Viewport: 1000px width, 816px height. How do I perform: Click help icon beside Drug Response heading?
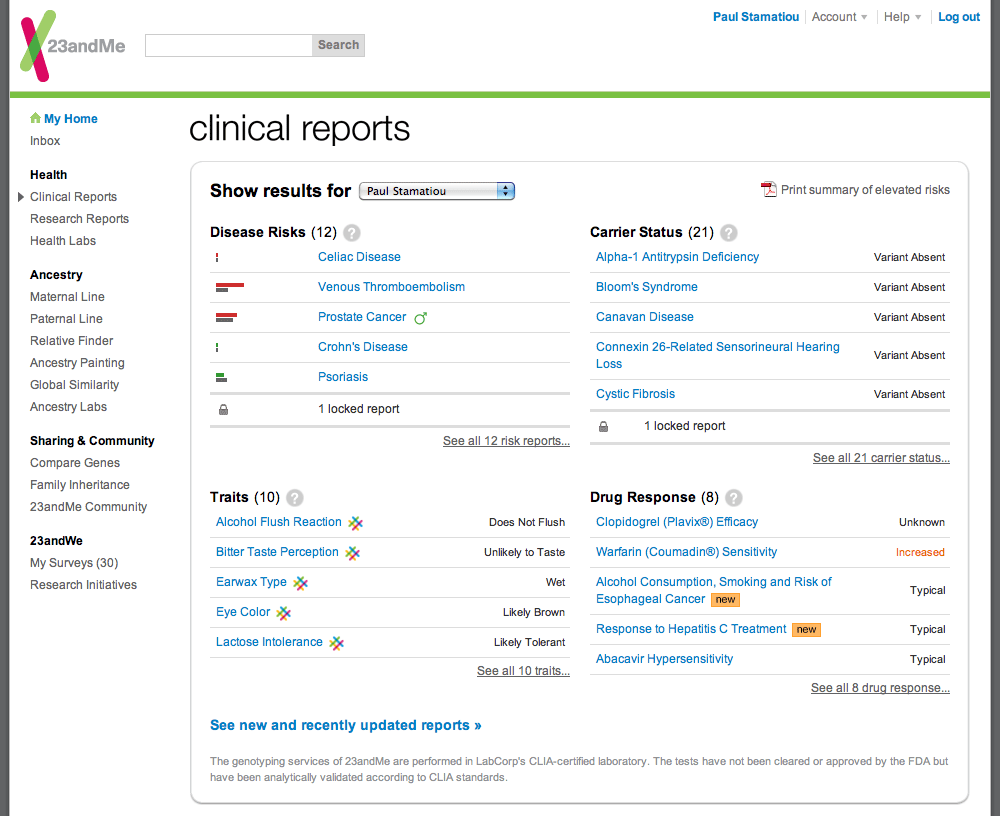(x=734, y=498)
